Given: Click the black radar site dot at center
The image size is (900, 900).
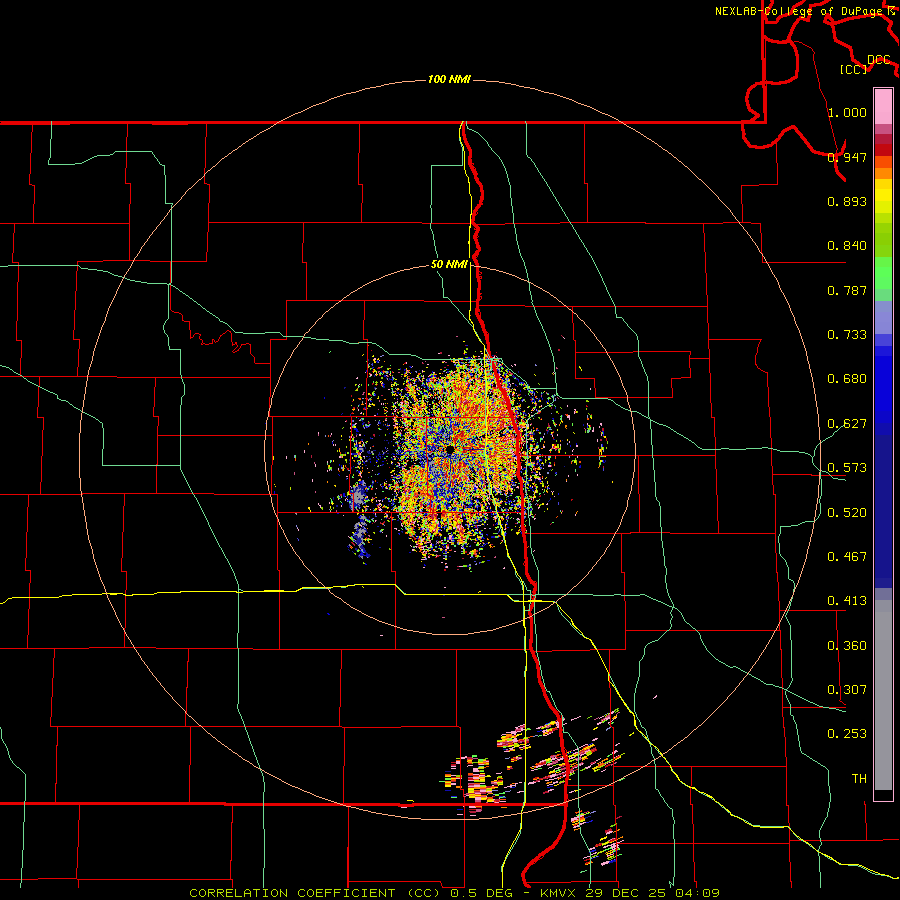Looking at the screenshot, I should click(449, 449).
